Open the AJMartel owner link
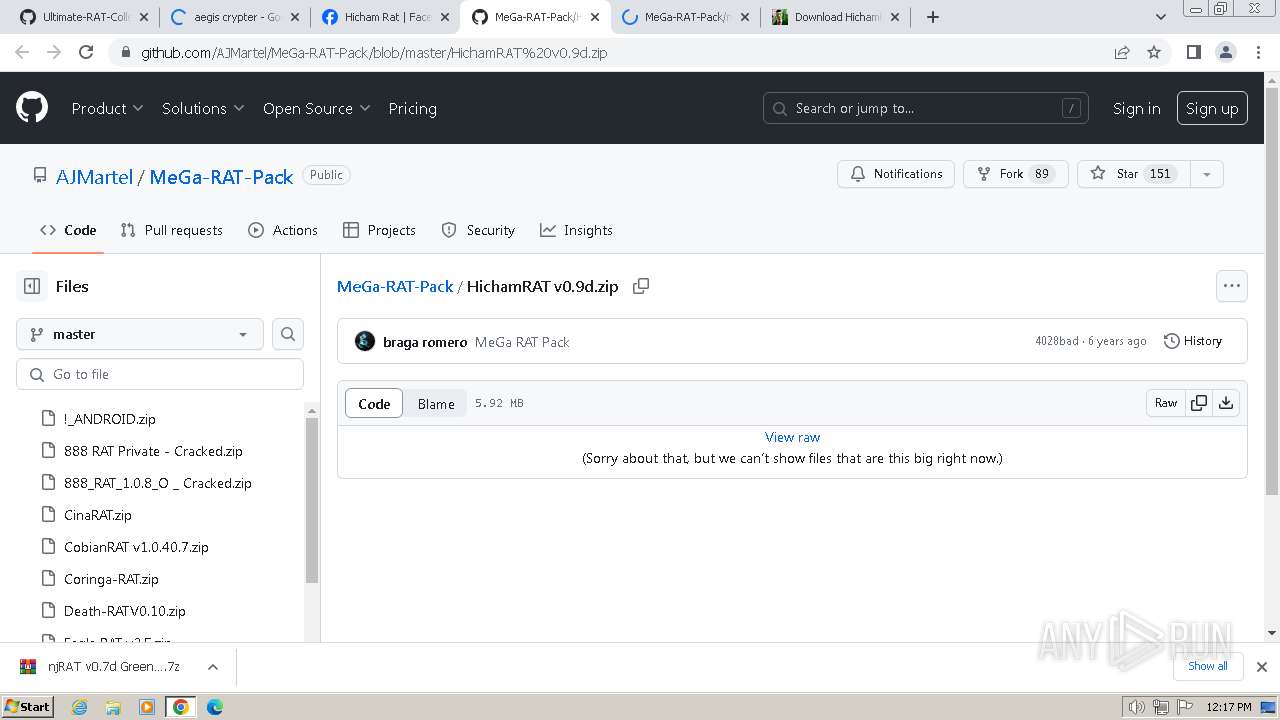Image resolution: width=1280 pixels, height=720 pixels. pyautogui.click(x=94, y=177)
